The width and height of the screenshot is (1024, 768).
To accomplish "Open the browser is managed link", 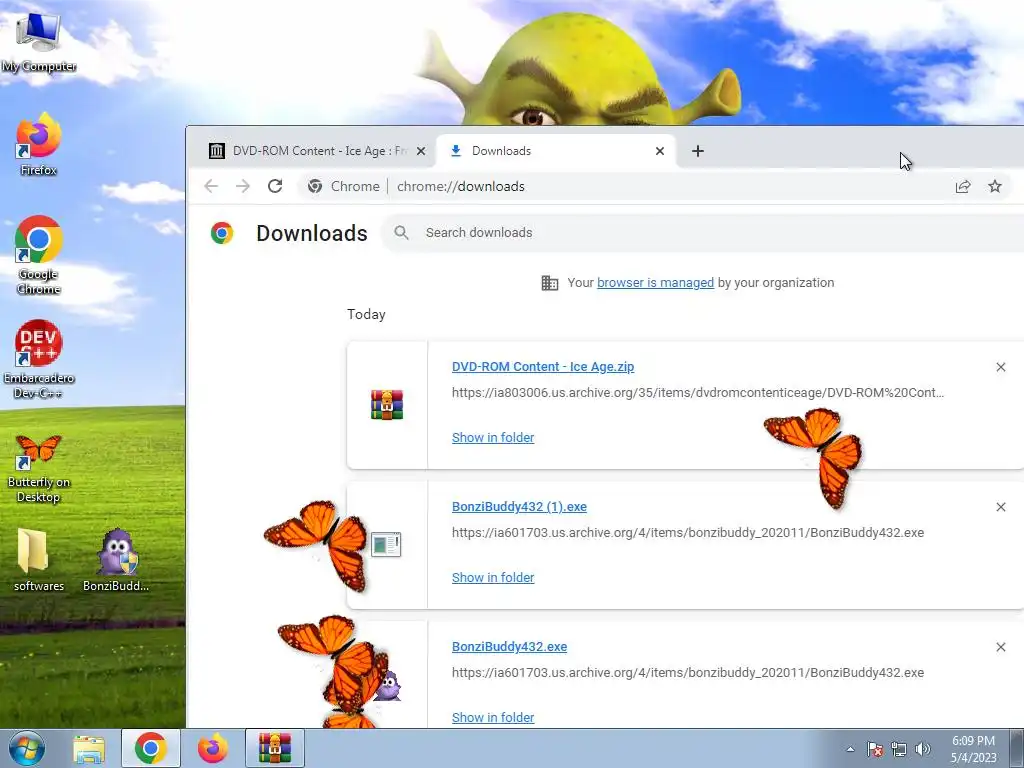I will (x=655, y=283).
